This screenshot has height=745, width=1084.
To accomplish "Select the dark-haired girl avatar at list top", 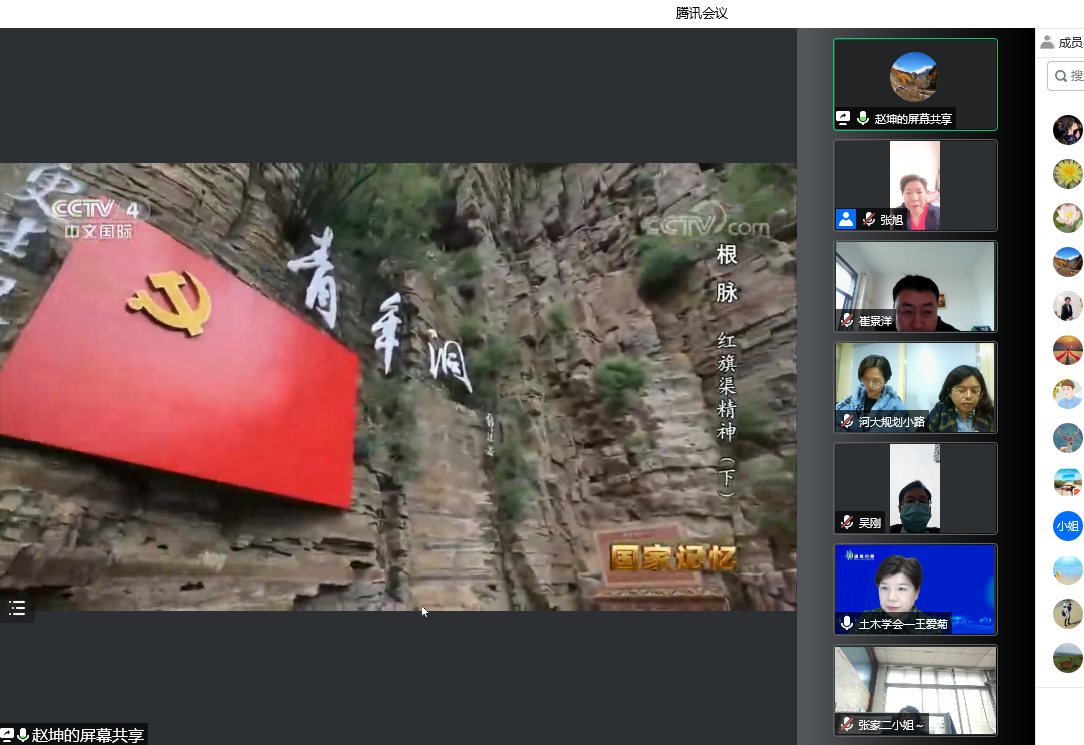I will point(1067,130).
